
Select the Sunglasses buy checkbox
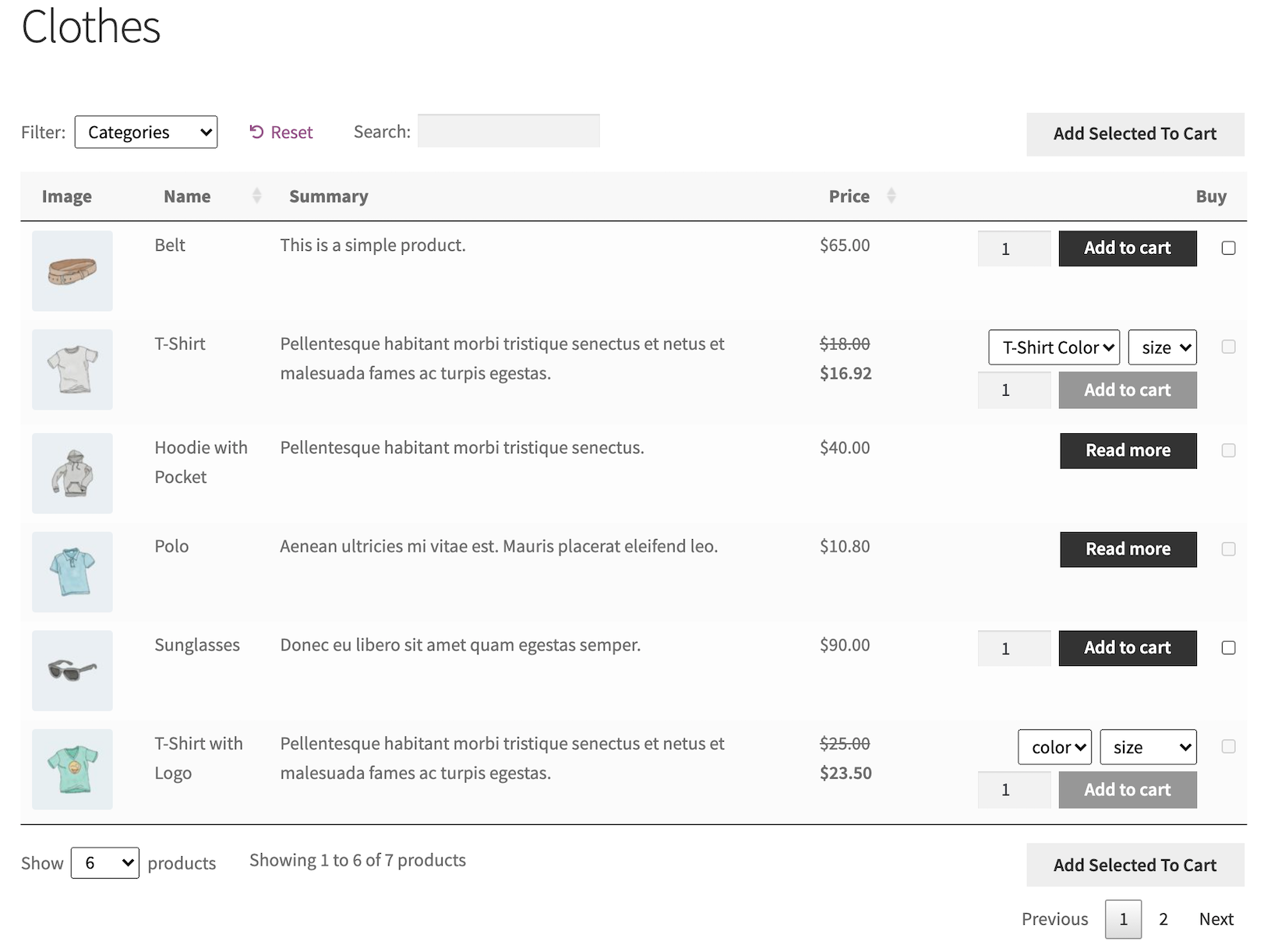(x=1228, y=647)
